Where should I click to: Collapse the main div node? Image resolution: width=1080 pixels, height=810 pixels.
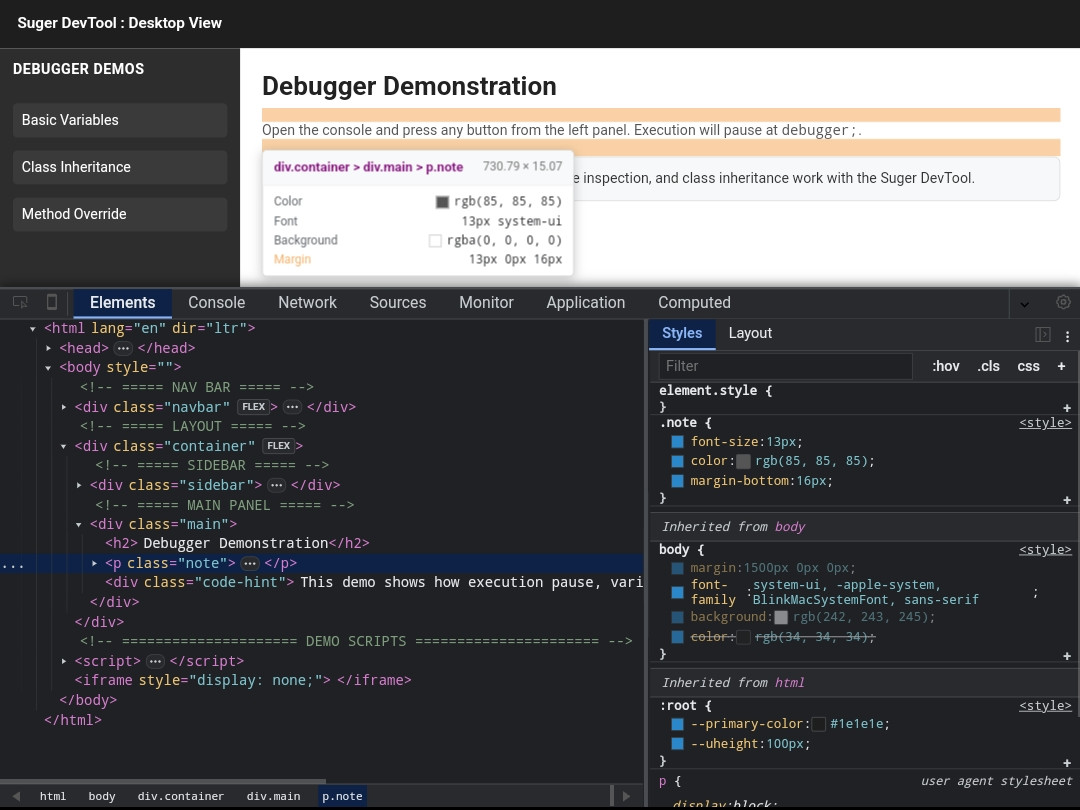[x=79, y=525]
